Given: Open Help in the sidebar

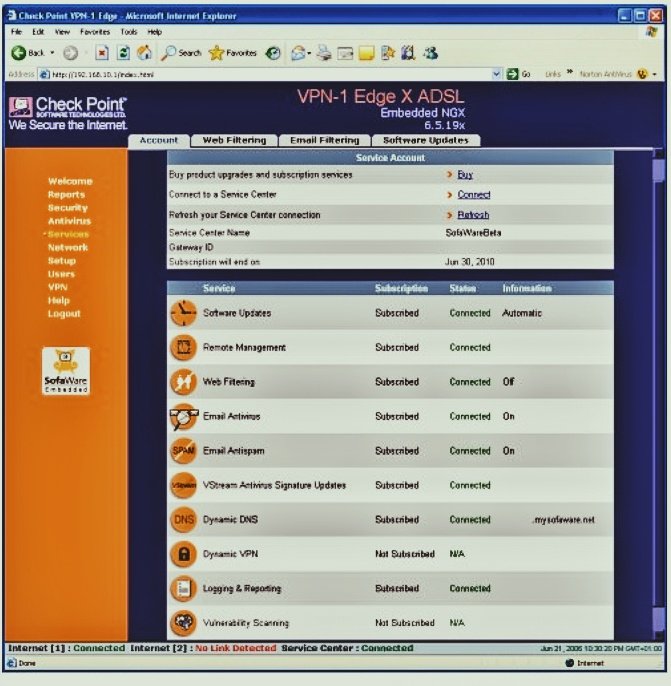Looking at the screenshot, I should point(59,301).
